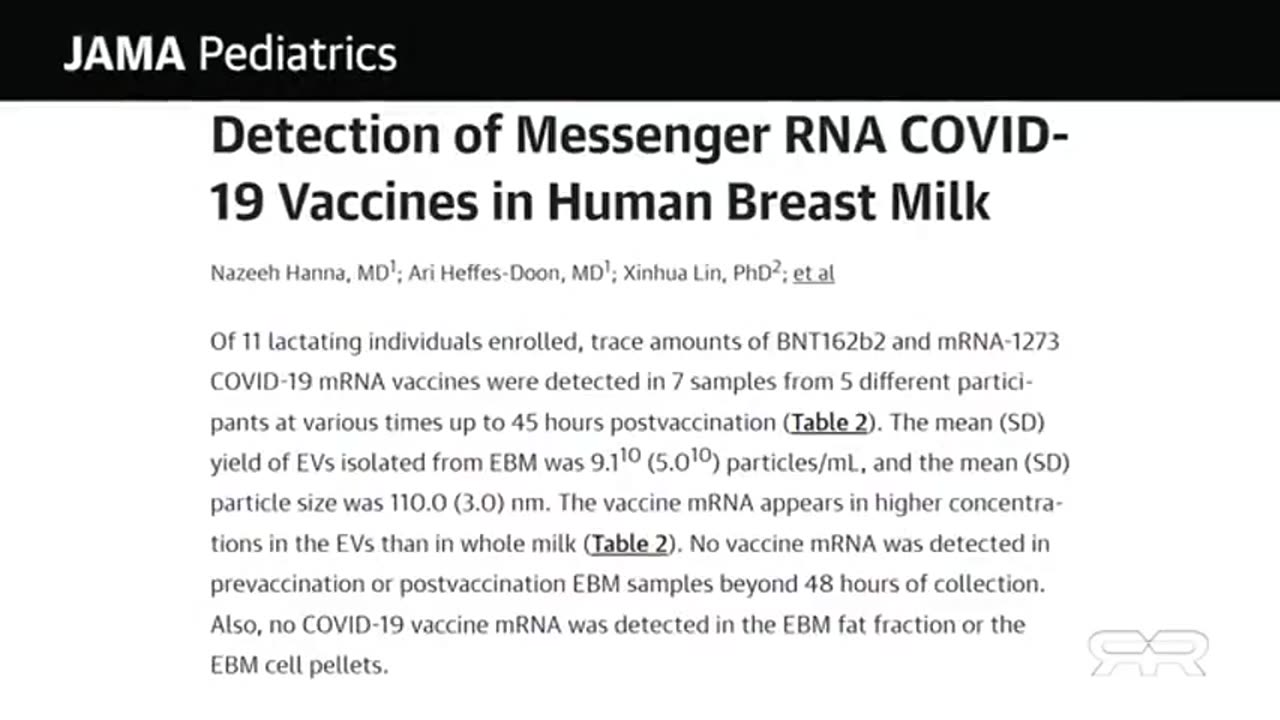Image resolution: width=1280 pixels, height=720 pixels.
Task: Select author name Nazeeh Hanna, MD
Action: pos(296,274)
